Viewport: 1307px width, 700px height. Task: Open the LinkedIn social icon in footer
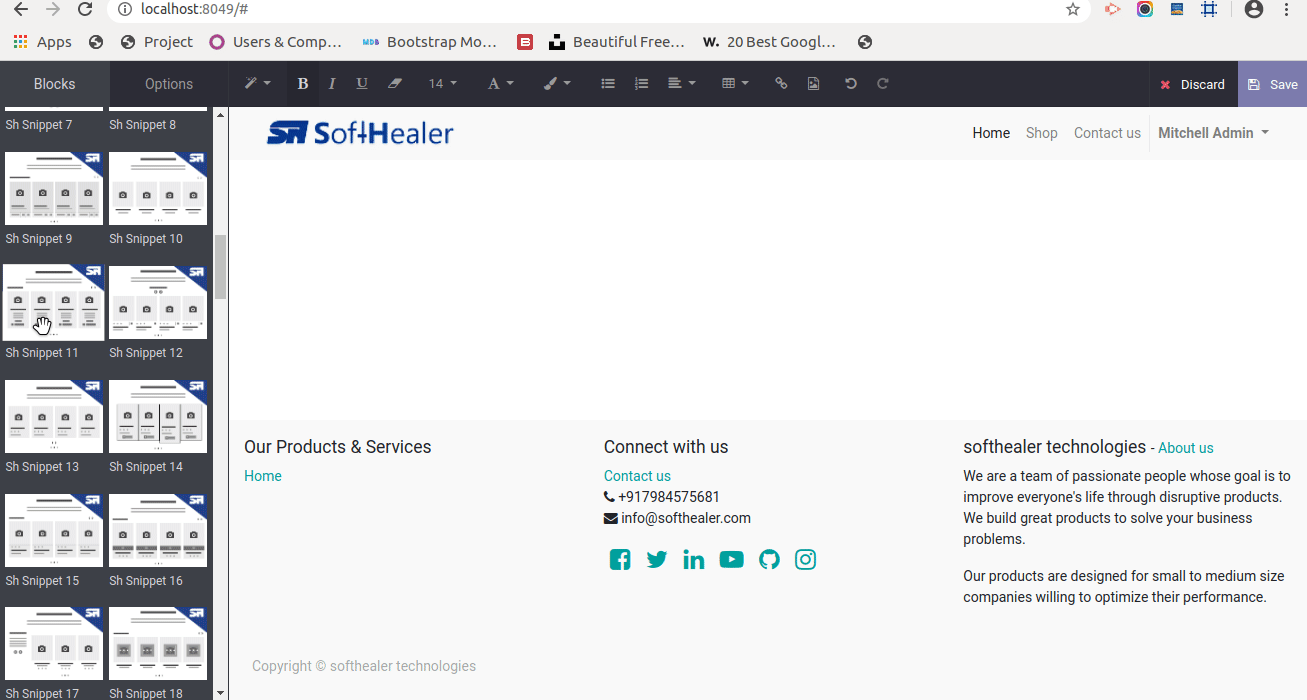[x=694, y=560]
